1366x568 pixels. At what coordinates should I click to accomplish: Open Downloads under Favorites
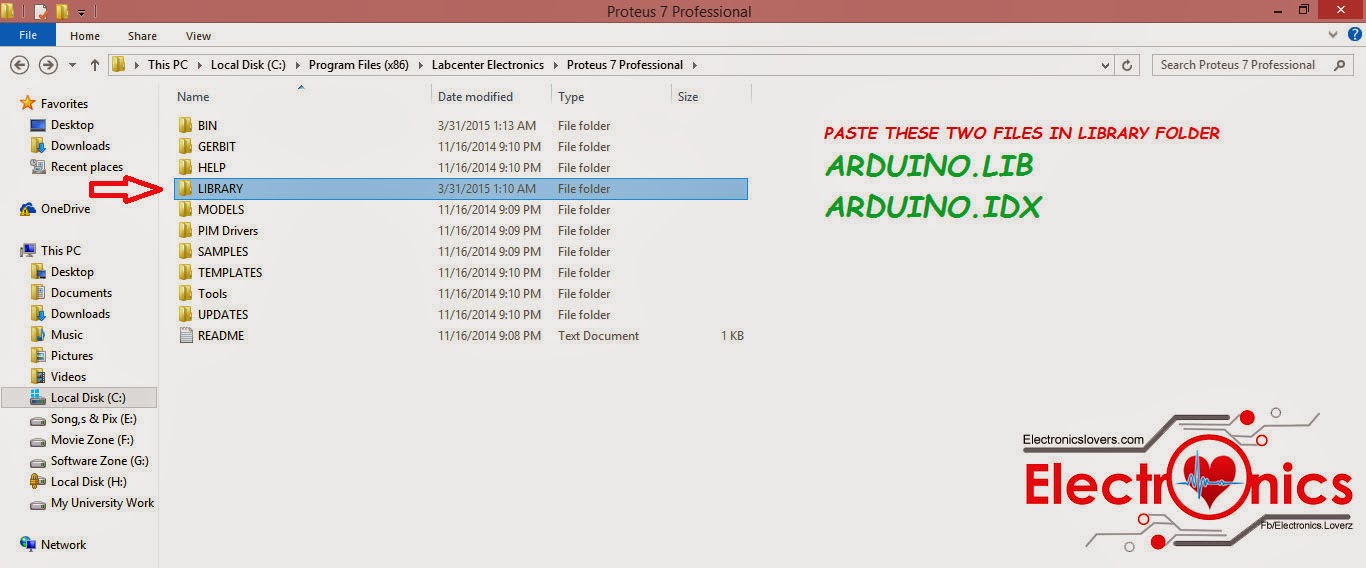pyautogui.click(x=80, y=146)
